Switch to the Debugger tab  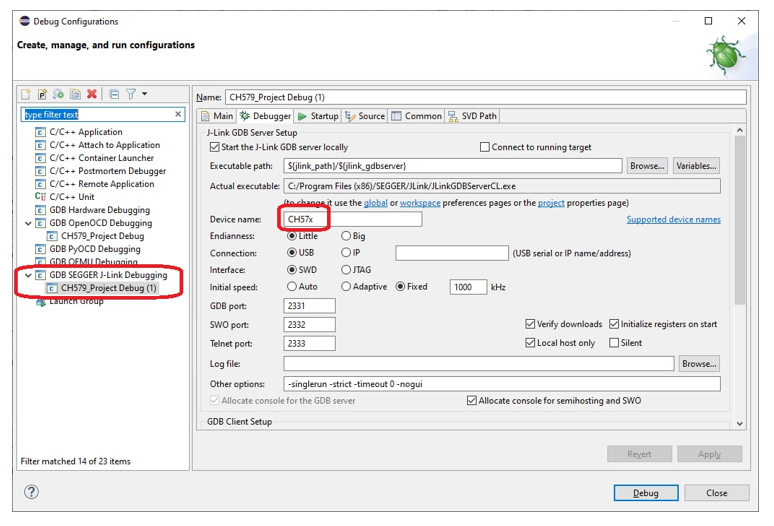pyautogui.click(x=266, y=116)
